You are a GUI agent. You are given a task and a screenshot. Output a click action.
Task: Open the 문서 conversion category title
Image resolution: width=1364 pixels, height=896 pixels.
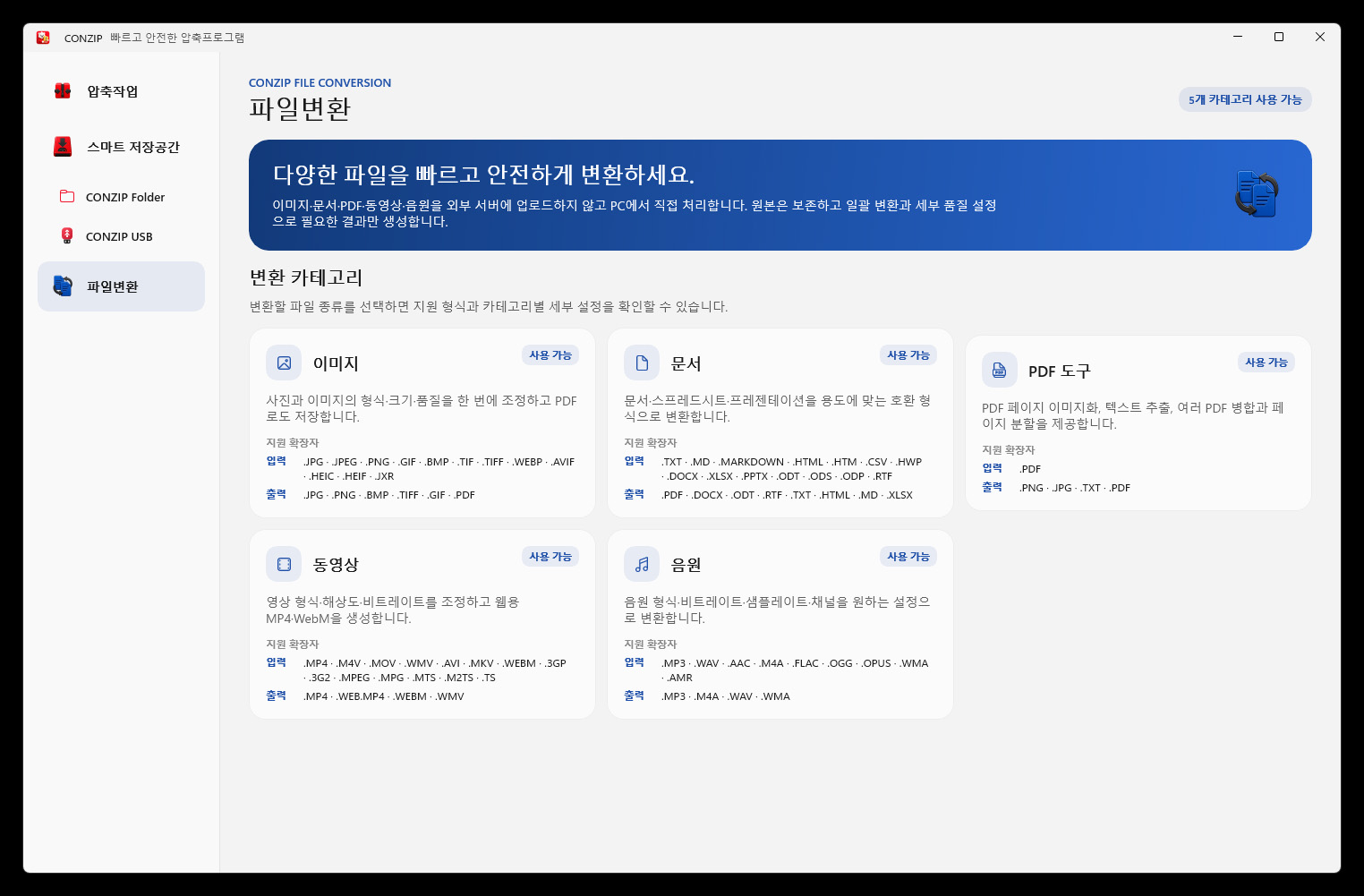pyautogui.click(x=686, y=363)
